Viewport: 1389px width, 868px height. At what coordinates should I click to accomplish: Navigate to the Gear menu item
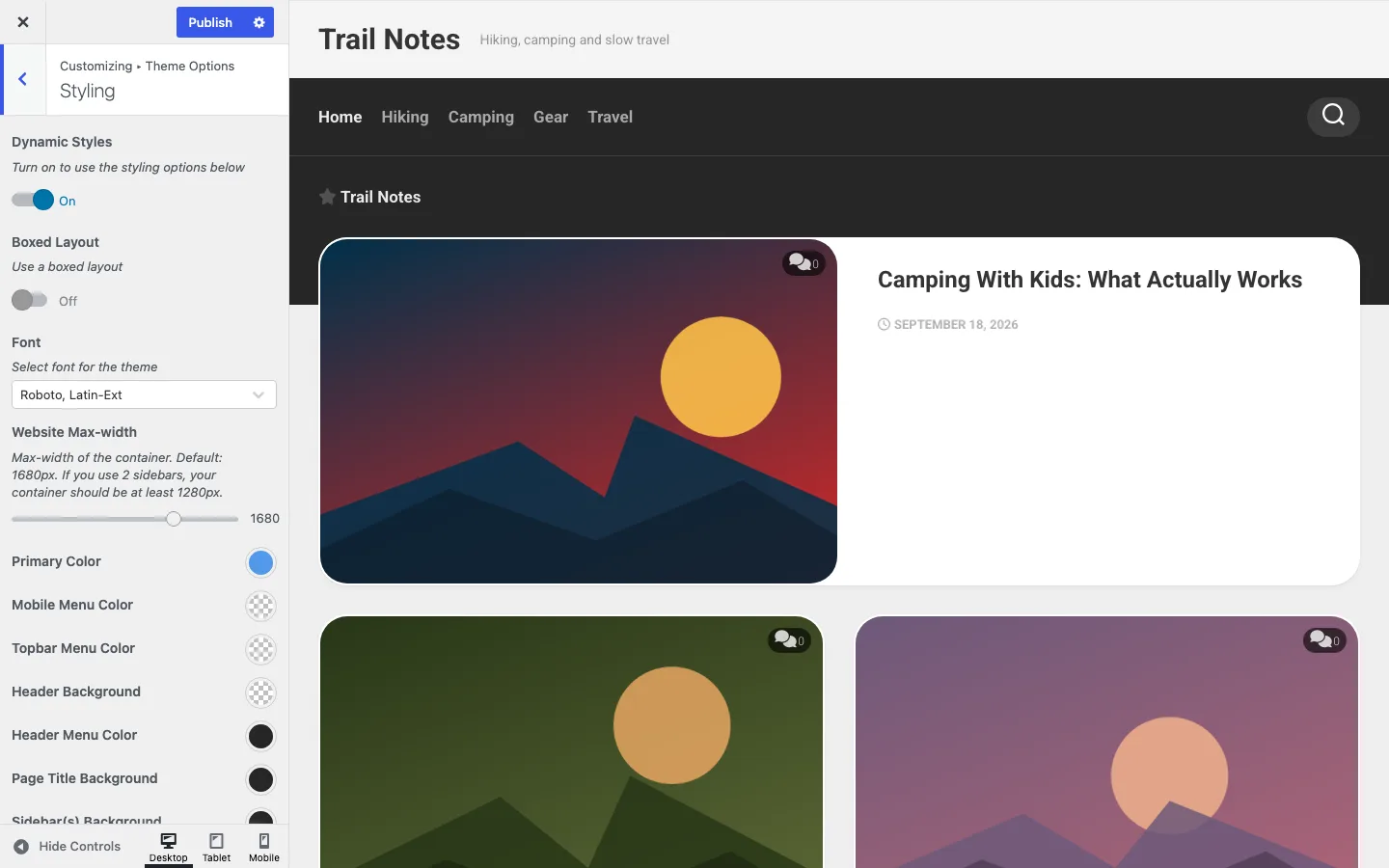click(x=551, y=117)
